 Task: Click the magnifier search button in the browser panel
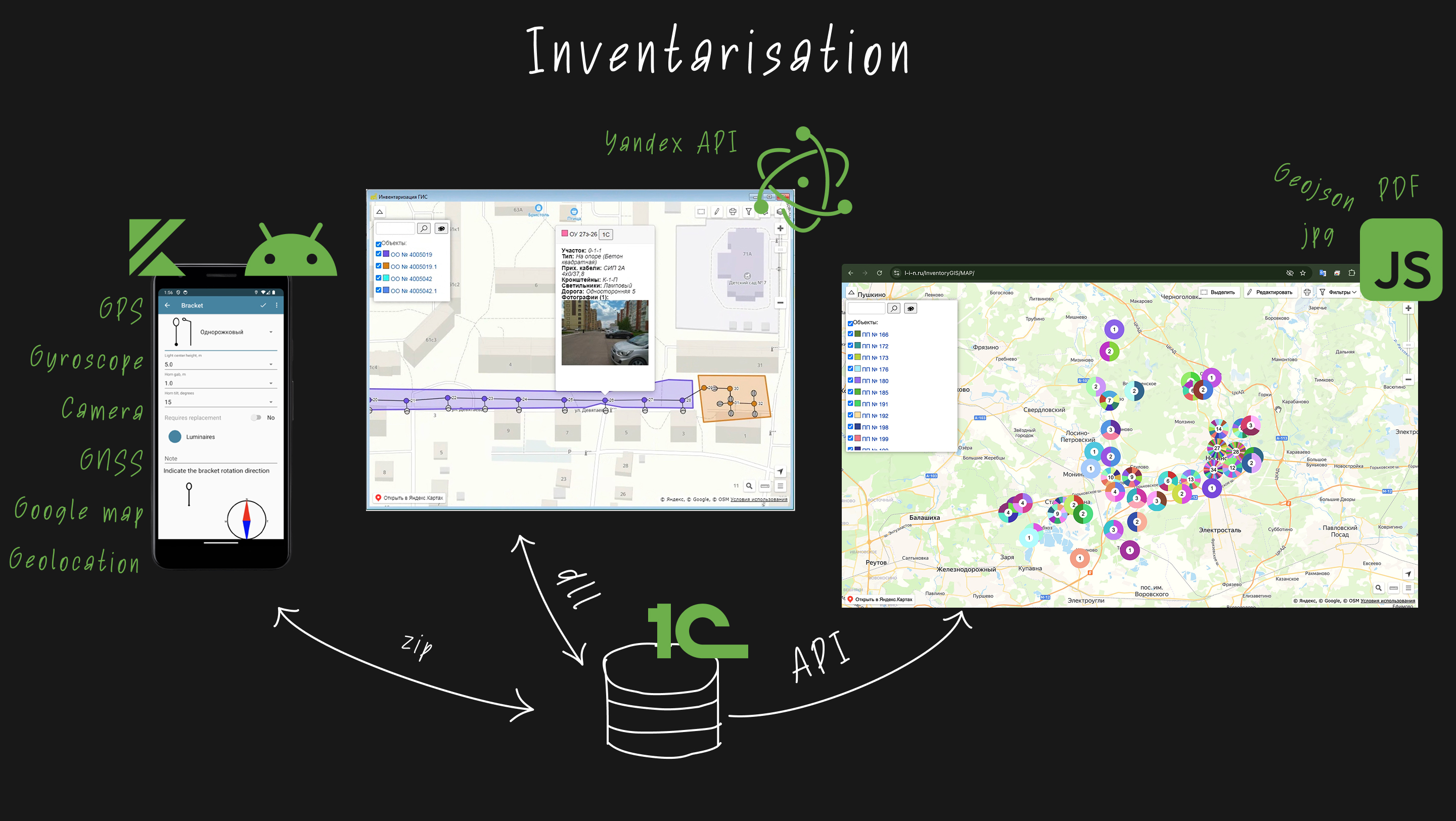tap(894, 308)
